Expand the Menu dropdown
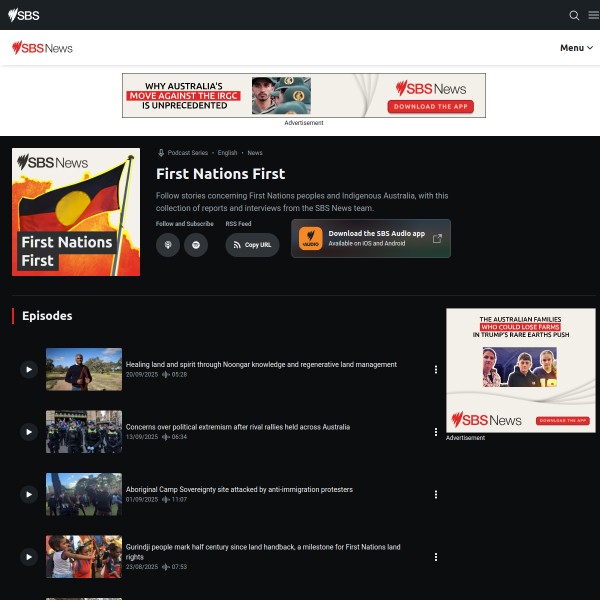 [576, 48]
